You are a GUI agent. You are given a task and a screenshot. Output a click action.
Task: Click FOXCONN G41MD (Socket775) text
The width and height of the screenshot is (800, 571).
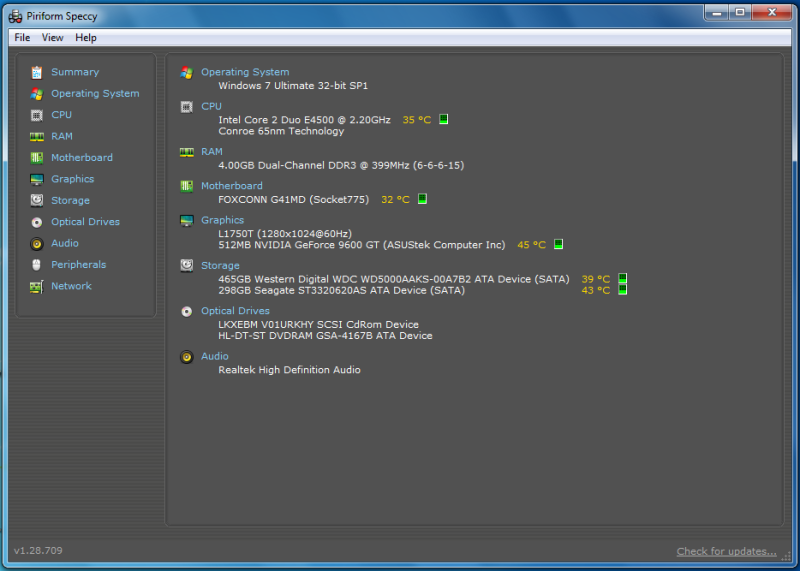tap(293, 200)
